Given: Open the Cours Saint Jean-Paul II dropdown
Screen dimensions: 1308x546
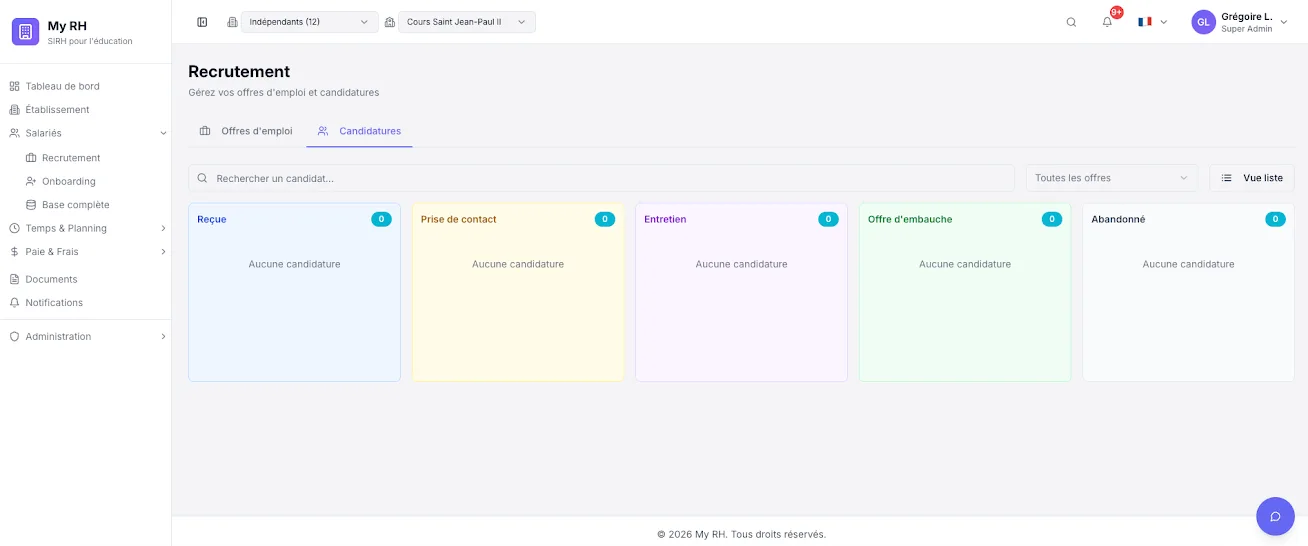Looking at the screenshot, I should (x=467, y=22).
